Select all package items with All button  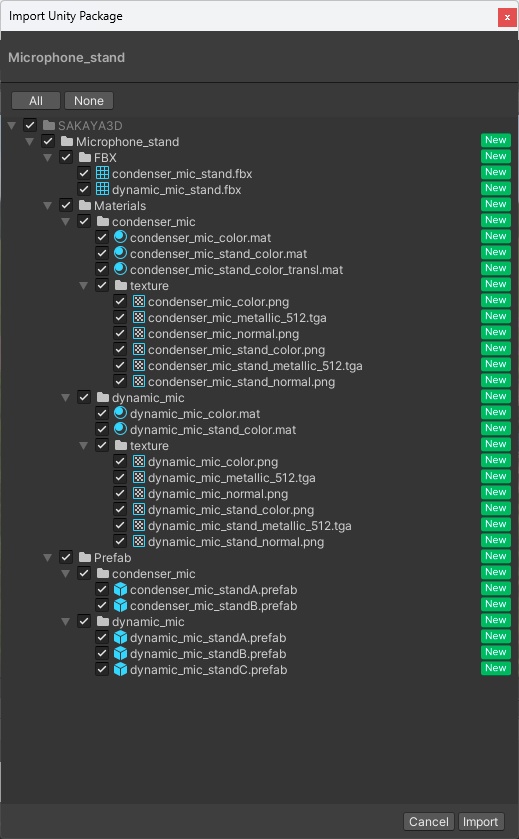point(36,101)
